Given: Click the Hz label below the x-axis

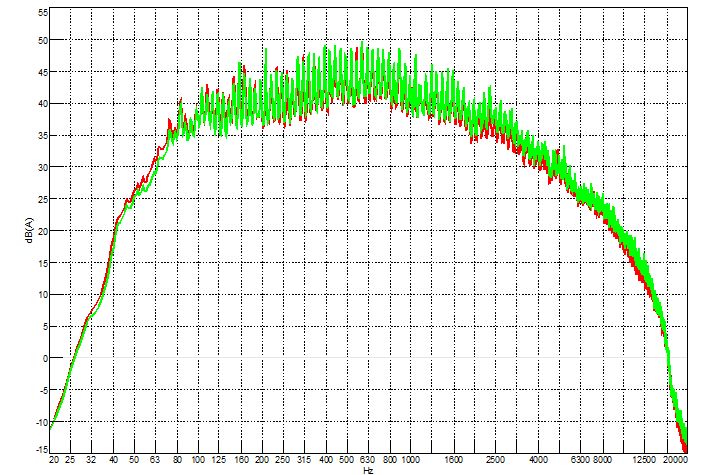Looking at the screenshot, I should 368,469.
